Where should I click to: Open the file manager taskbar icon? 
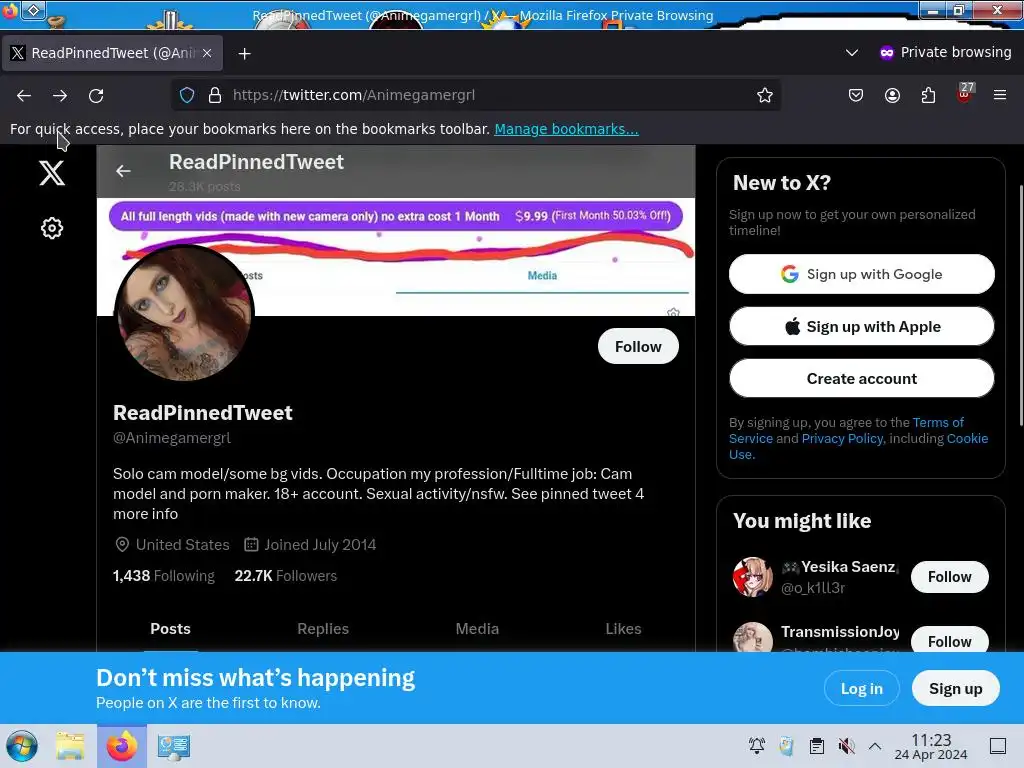[70, 746]
